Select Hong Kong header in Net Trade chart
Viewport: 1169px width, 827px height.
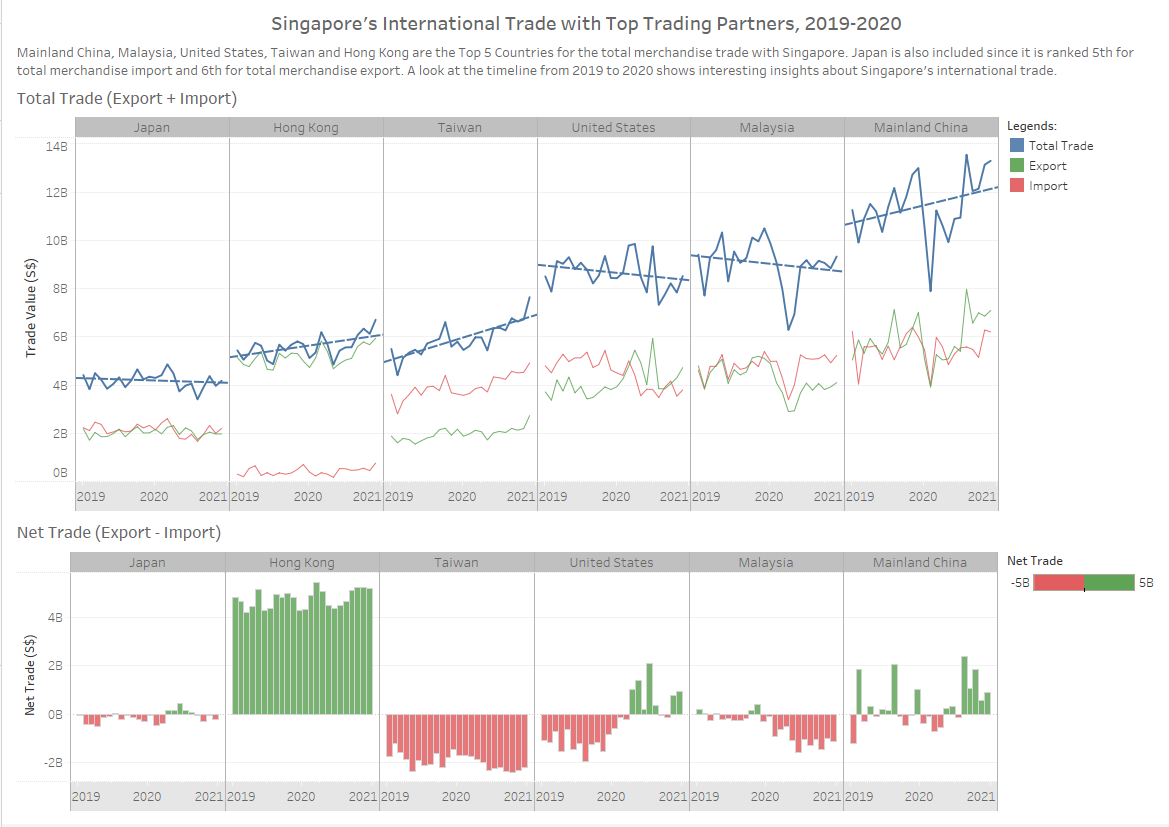coord(302,562)
